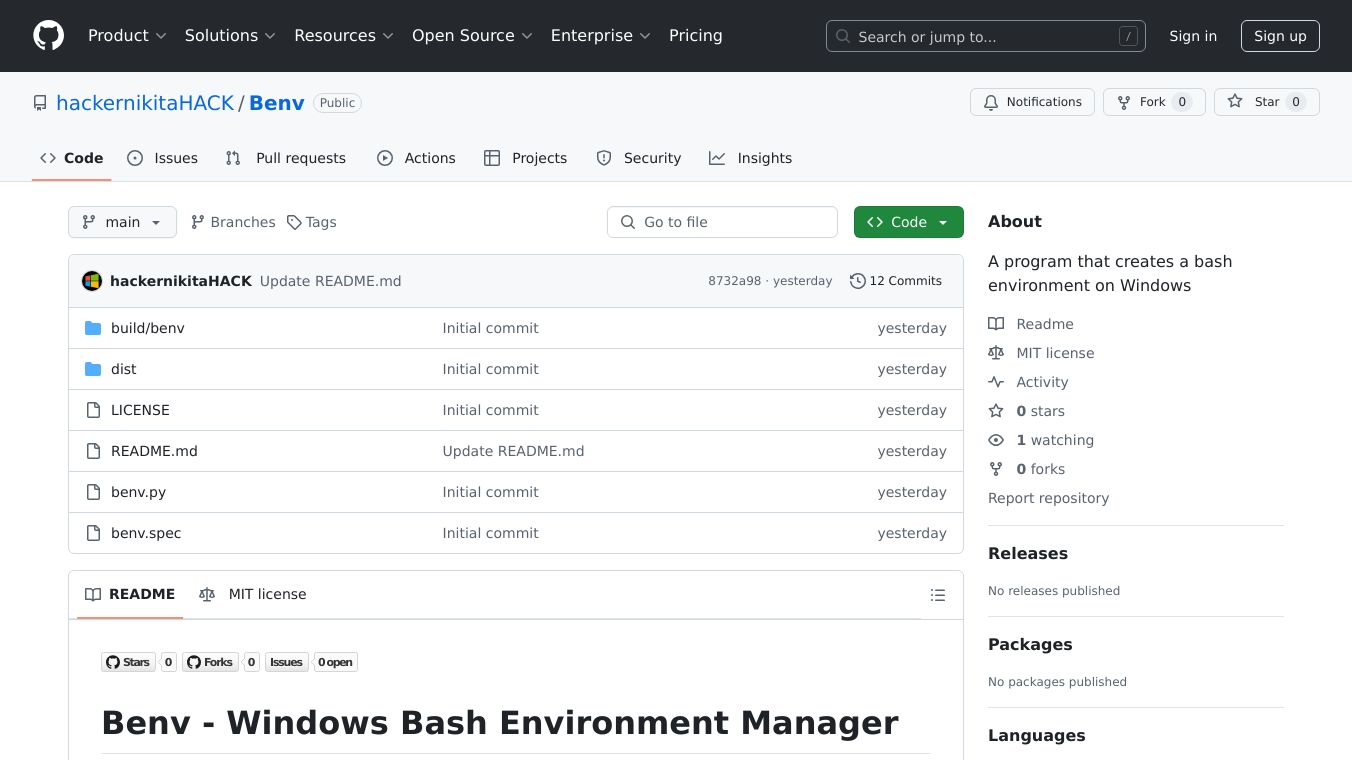Fork the Benv repository

[1153, 102]
